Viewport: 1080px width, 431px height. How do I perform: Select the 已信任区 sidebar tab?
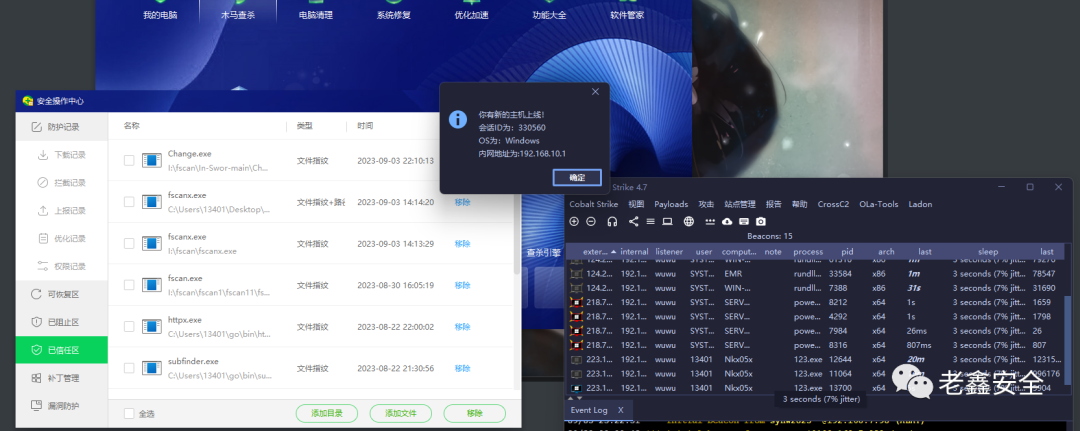point(62,350)
